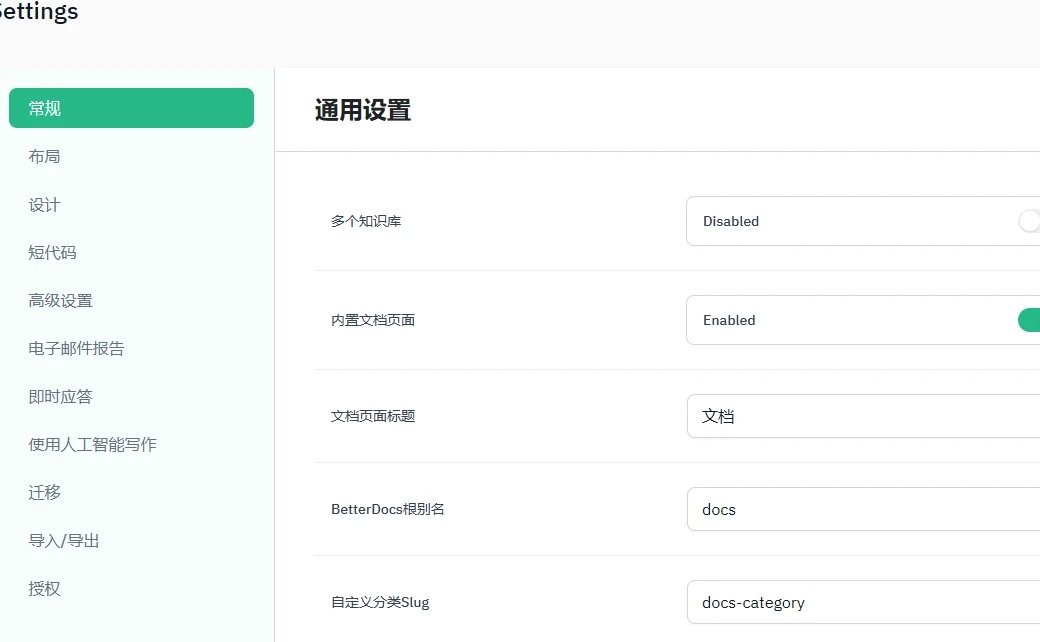Open the 电子邮件报告 settings
The image size is (1040, 642).
coord(74,348)
